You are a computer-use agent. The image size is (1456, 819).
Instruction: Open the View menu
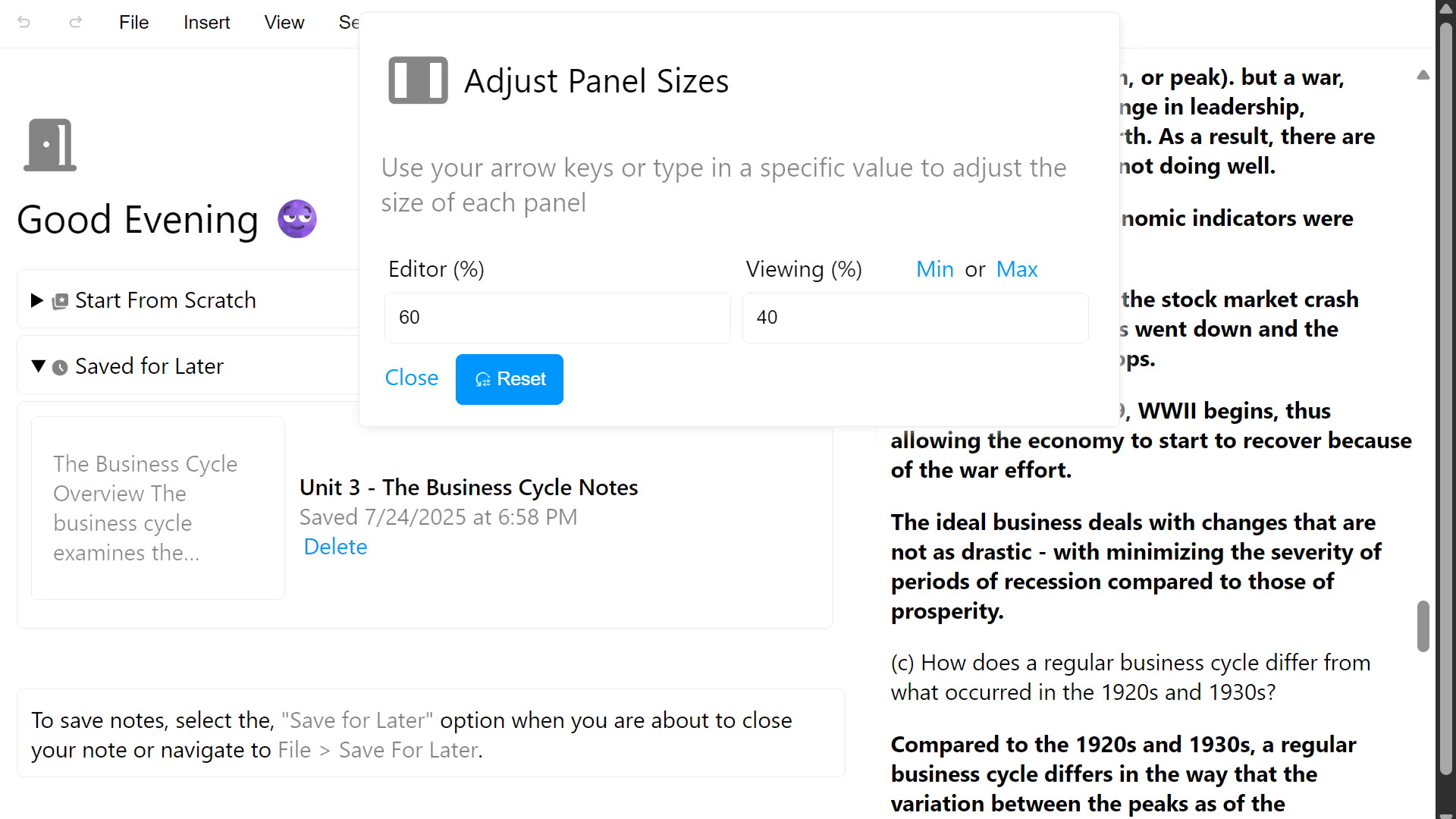[284, 23]
